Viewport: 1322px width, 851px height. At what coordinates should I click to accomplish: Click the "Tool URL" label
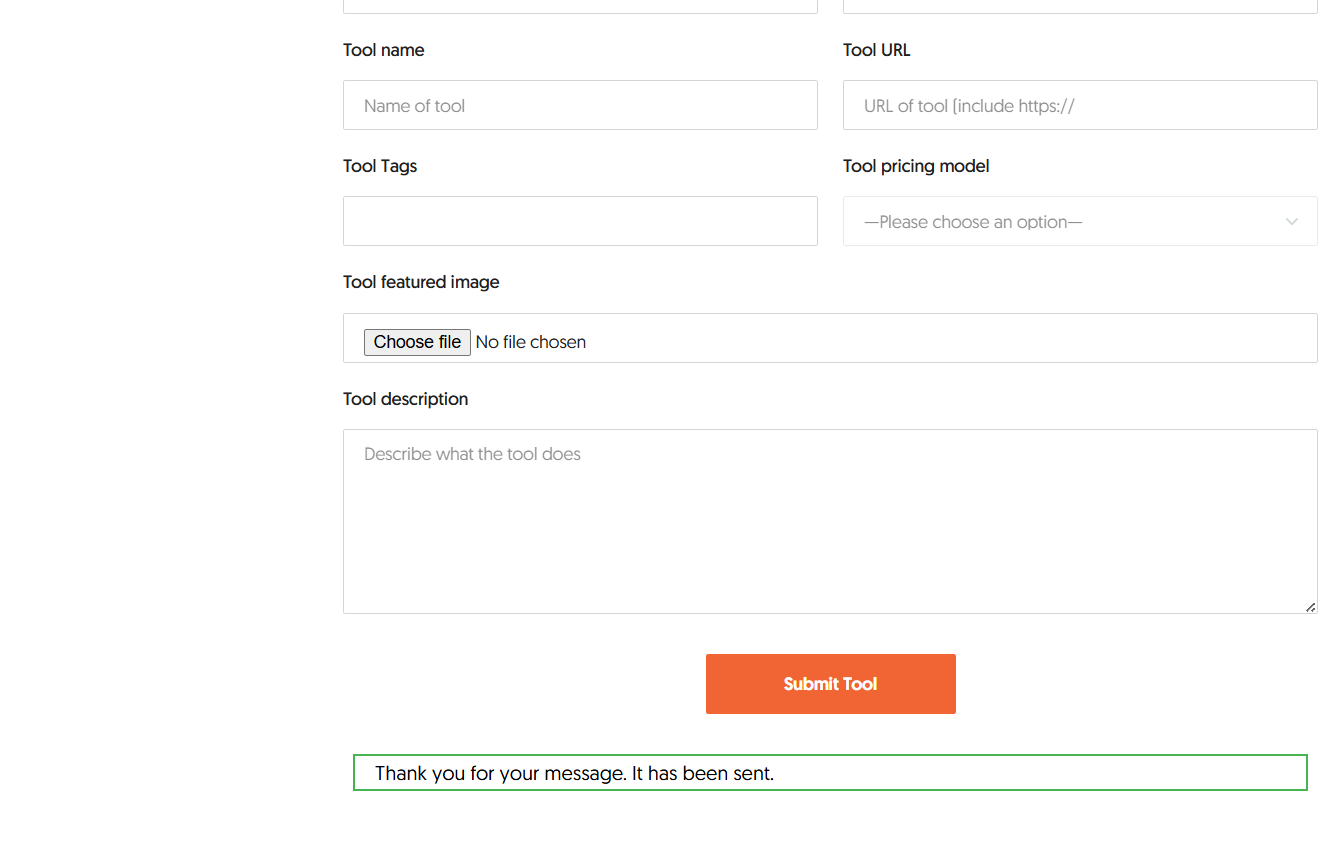coord(877,50)
